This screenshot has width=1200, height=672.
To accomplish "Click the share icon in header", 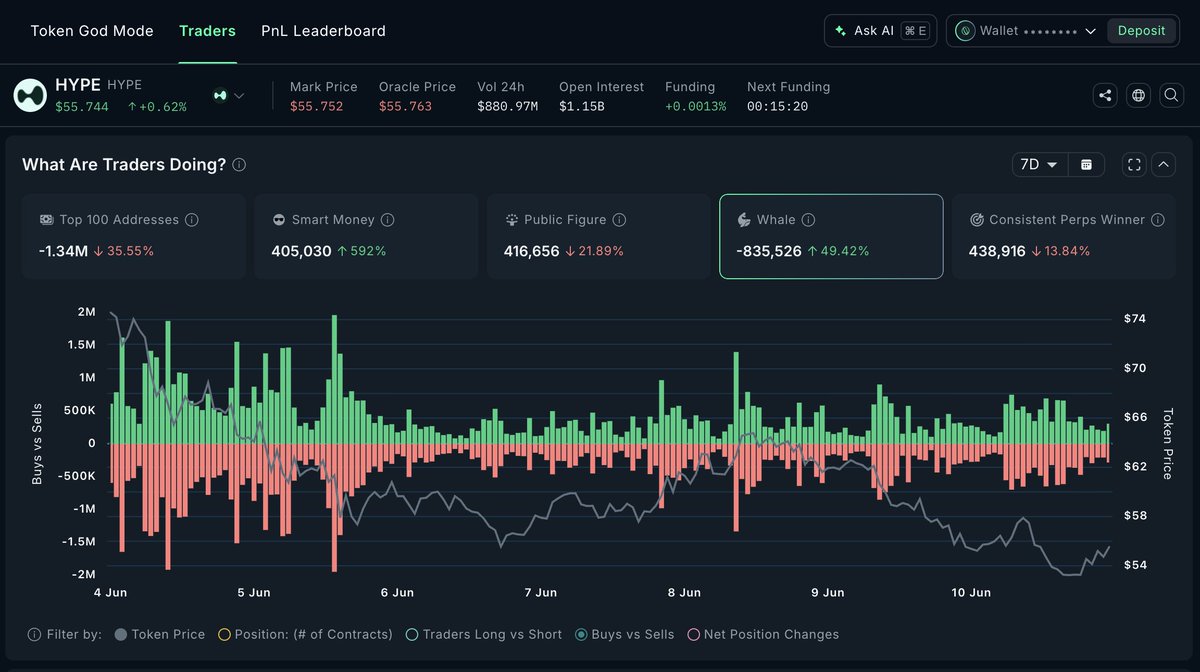I will pos(1105,96).
